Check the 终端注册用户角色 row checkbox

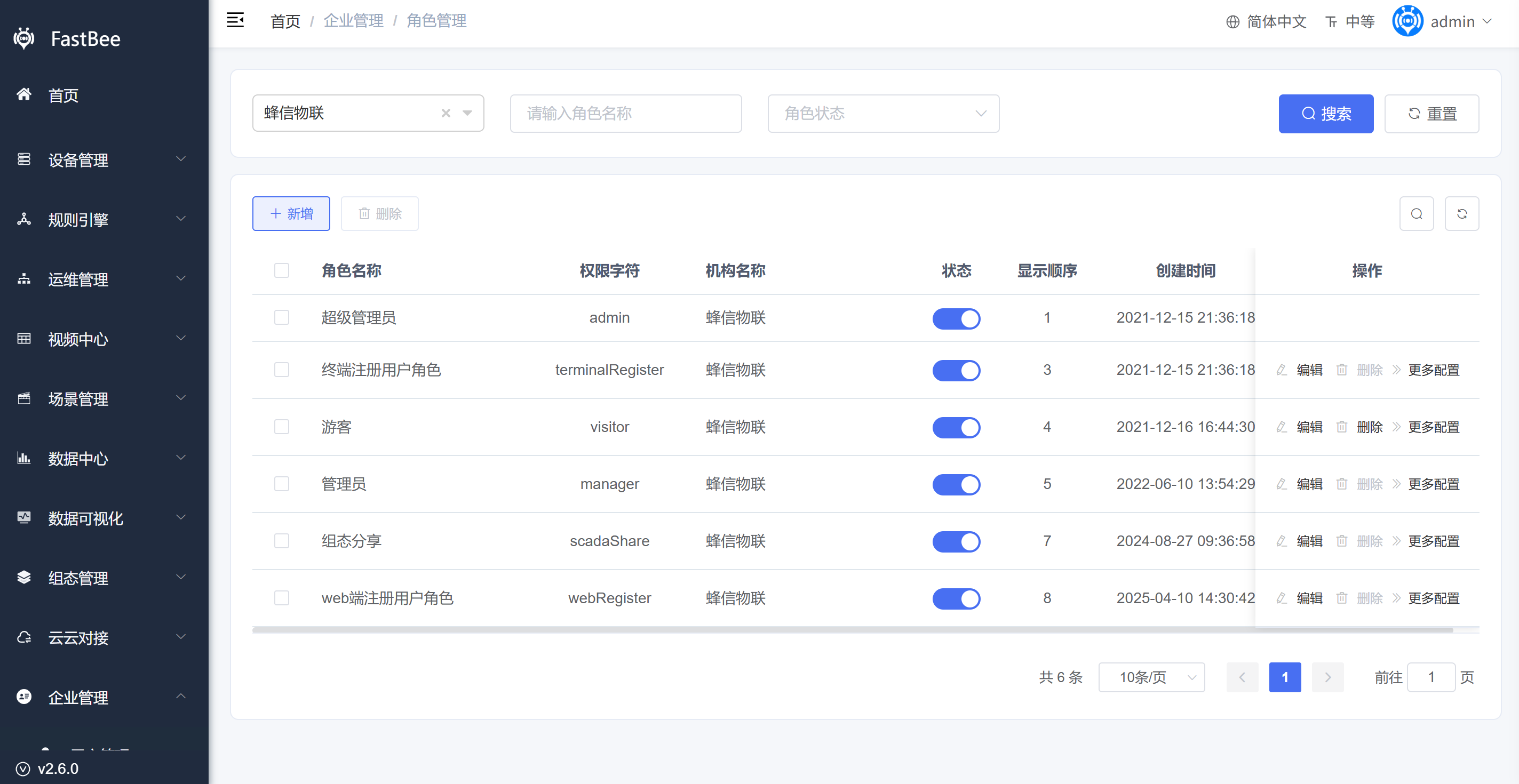(282, 370)
